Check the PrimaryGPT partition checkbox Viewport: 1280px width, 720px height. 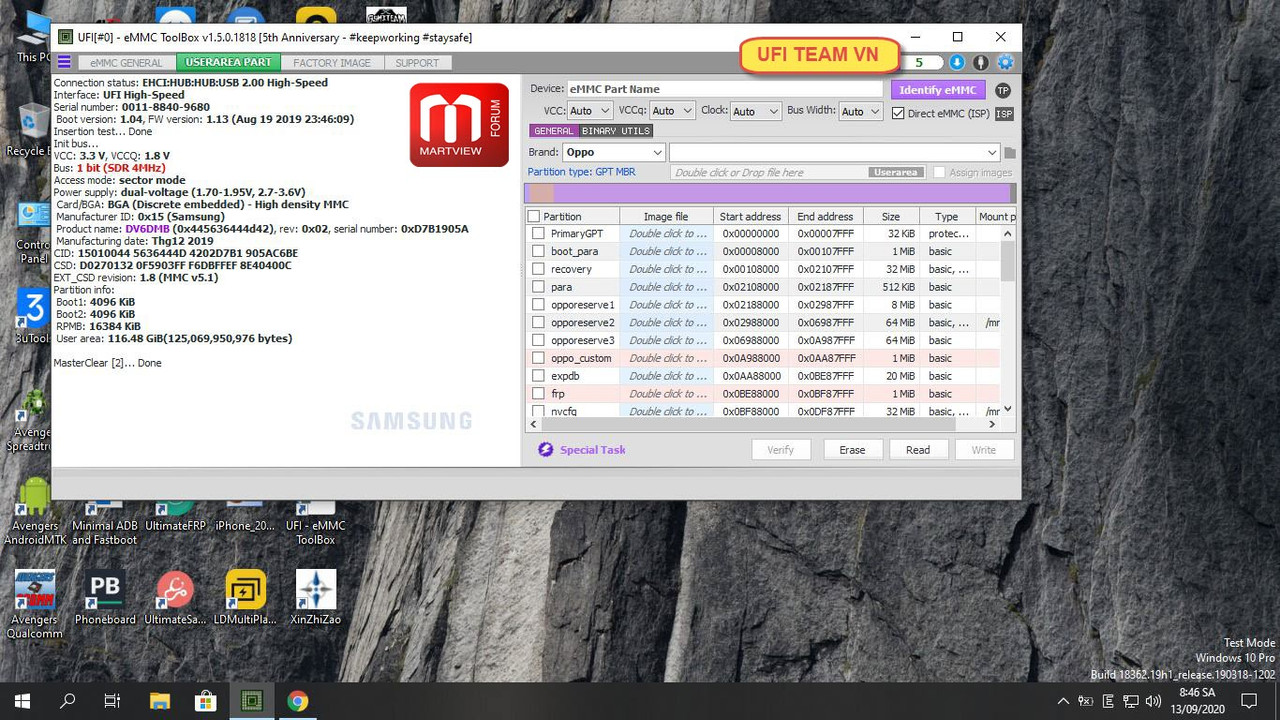coord(539,233)
